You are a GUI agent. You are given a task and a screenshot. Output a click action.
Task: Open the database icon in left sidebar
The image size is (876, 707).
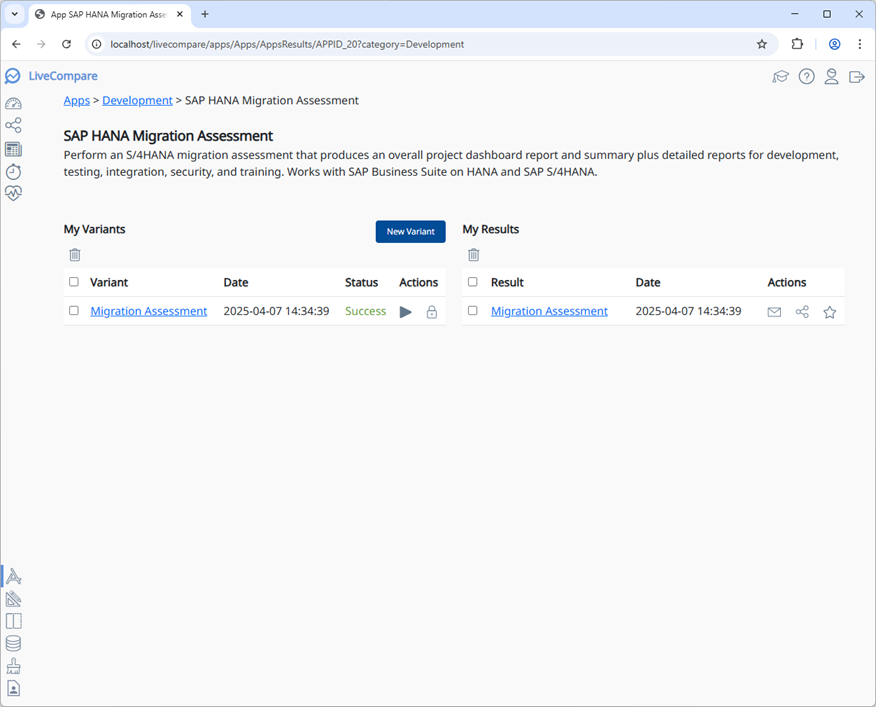tap(13, 643)
